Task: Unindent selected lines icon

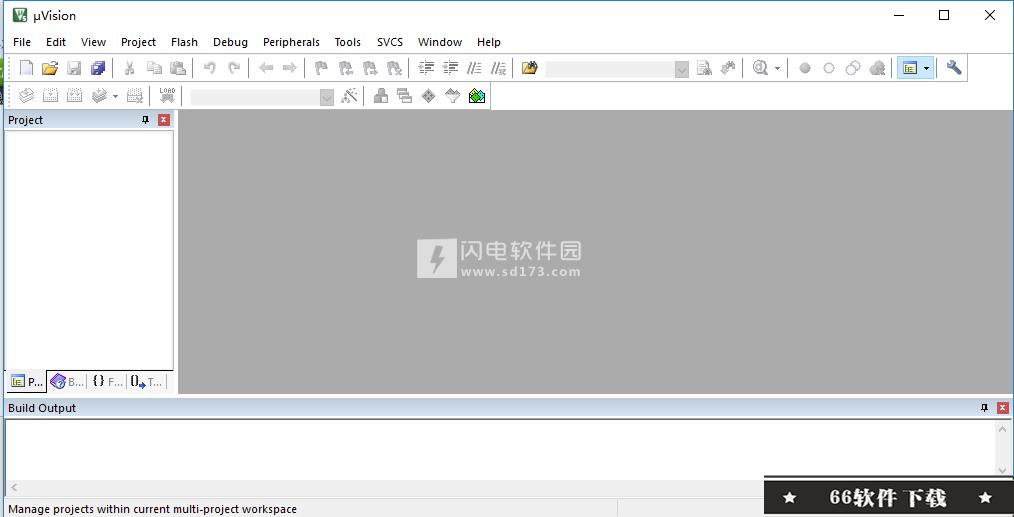Action: point(449,67)
